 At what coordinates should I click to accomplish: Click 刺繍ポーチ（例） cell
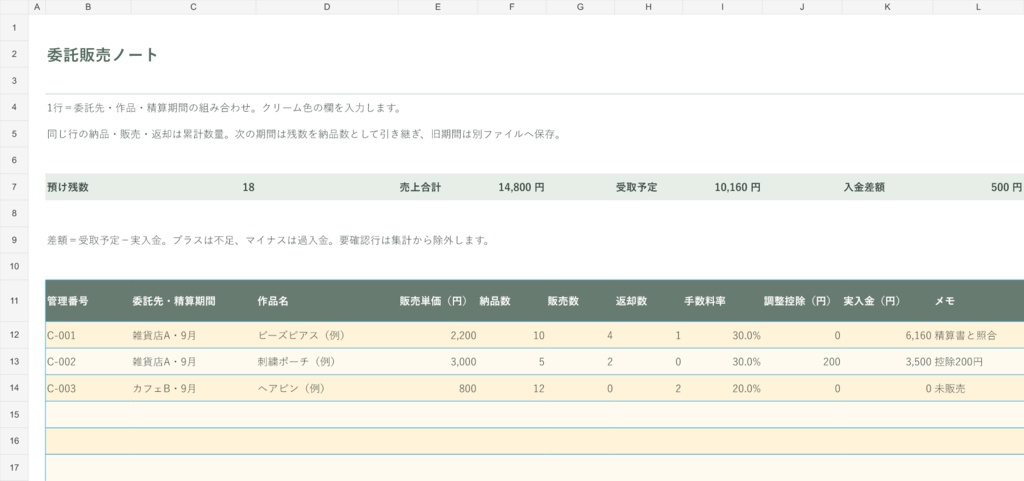click(327, 362)
